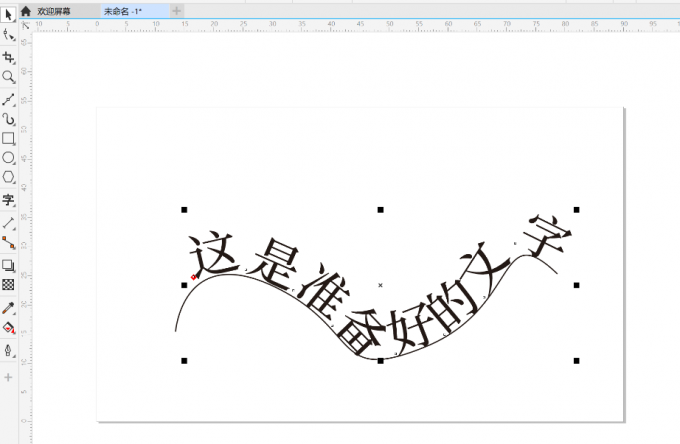Click the top-center selection handle
This screenshot has width=680, height=444.
380,210
